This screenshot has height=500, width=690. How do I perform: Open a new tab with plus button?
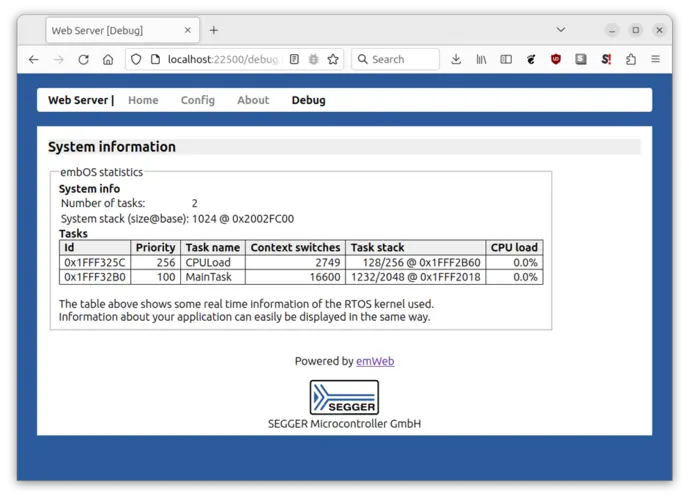[214, 30]
